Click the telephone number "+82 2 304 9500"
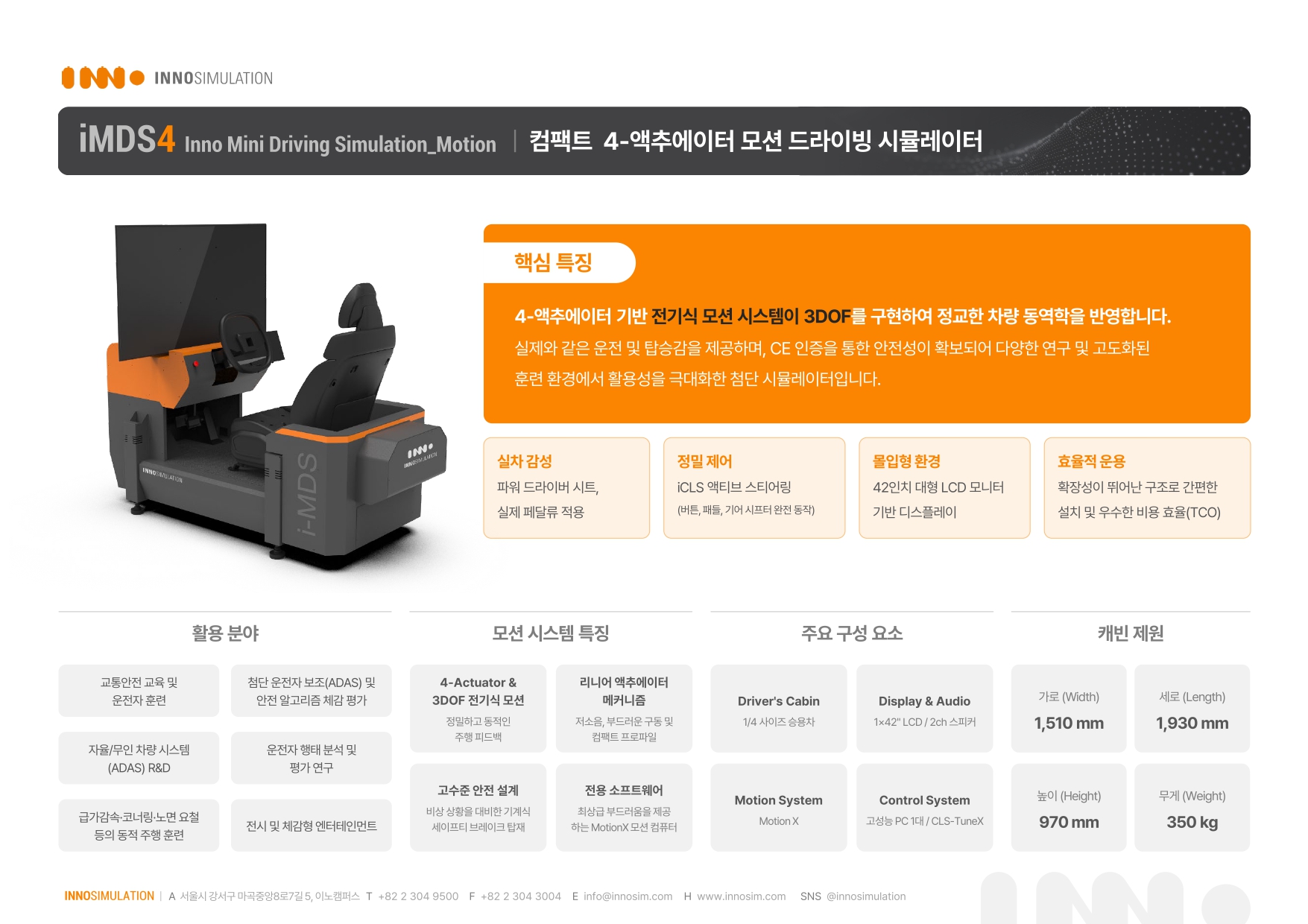The height and width of the screenshot is (924, 1308). 418,896
